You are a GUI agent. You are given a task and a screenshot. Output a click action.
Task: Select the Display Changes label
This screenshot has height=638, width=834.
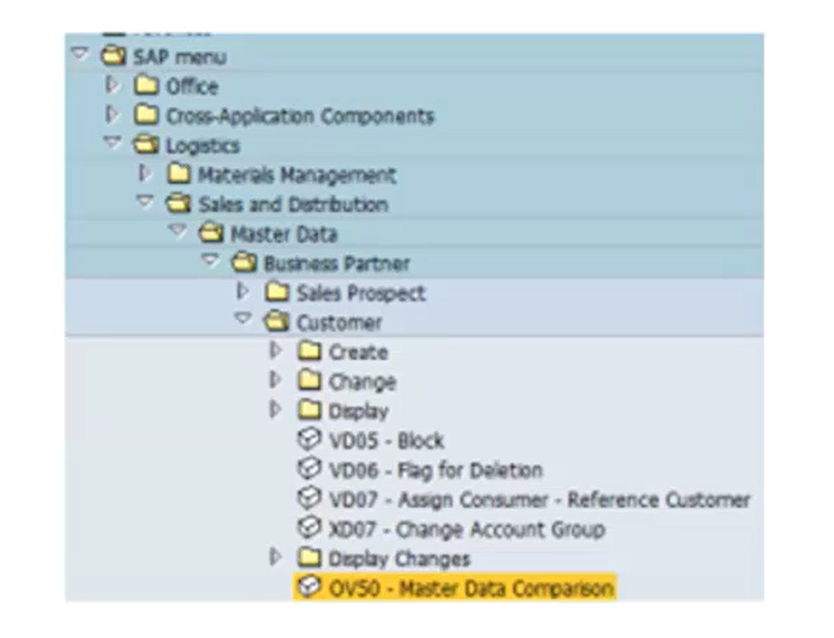(399, 559)
